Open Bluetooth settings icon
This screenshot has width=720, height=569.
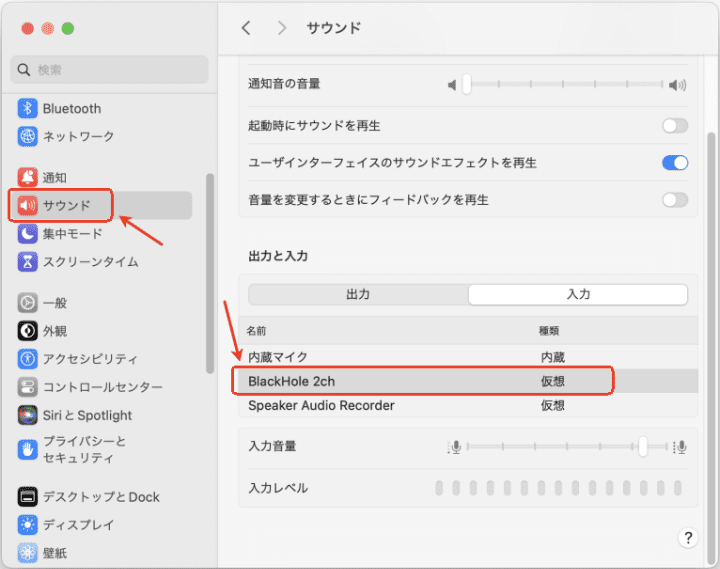pos(28,108)
